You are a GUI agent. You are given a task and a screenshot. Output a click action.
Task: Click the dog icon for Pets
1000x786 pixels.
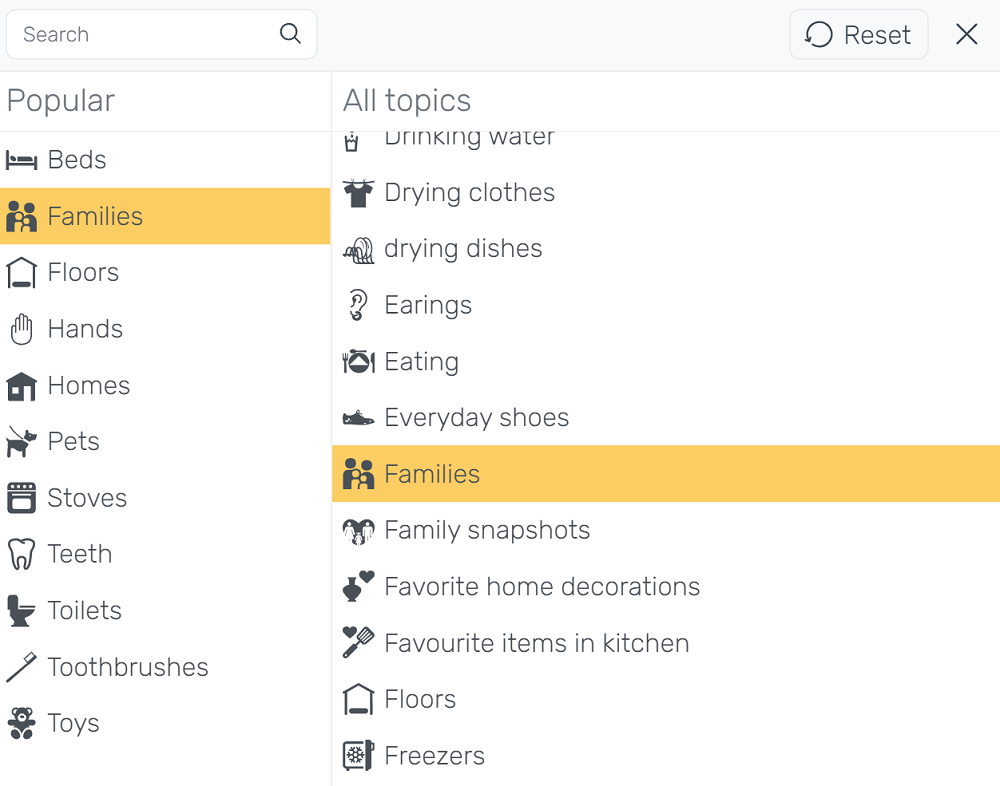coord(22,442)
